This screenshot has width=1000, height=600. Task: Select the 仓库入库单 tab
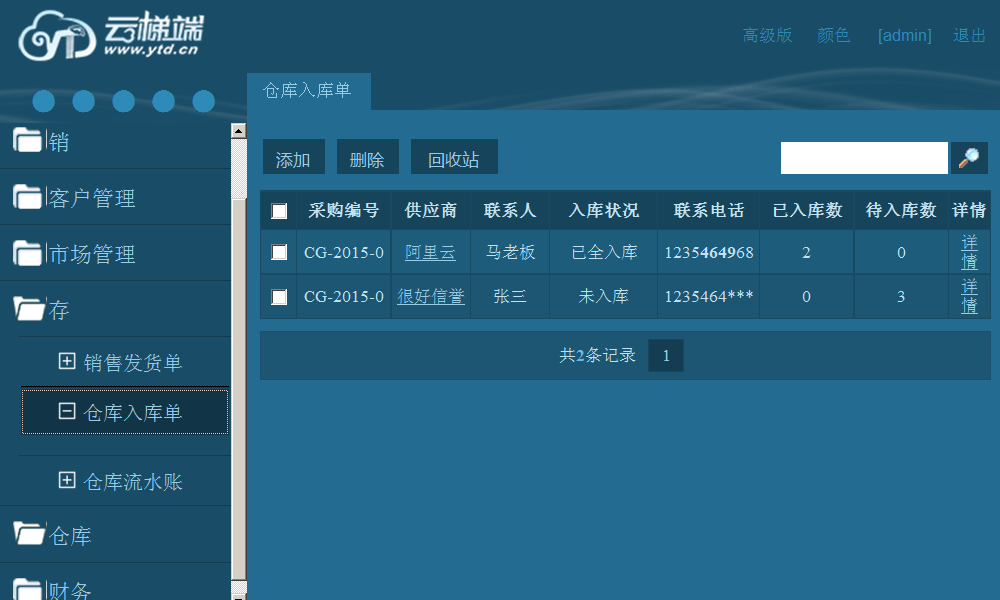(309, 91)
